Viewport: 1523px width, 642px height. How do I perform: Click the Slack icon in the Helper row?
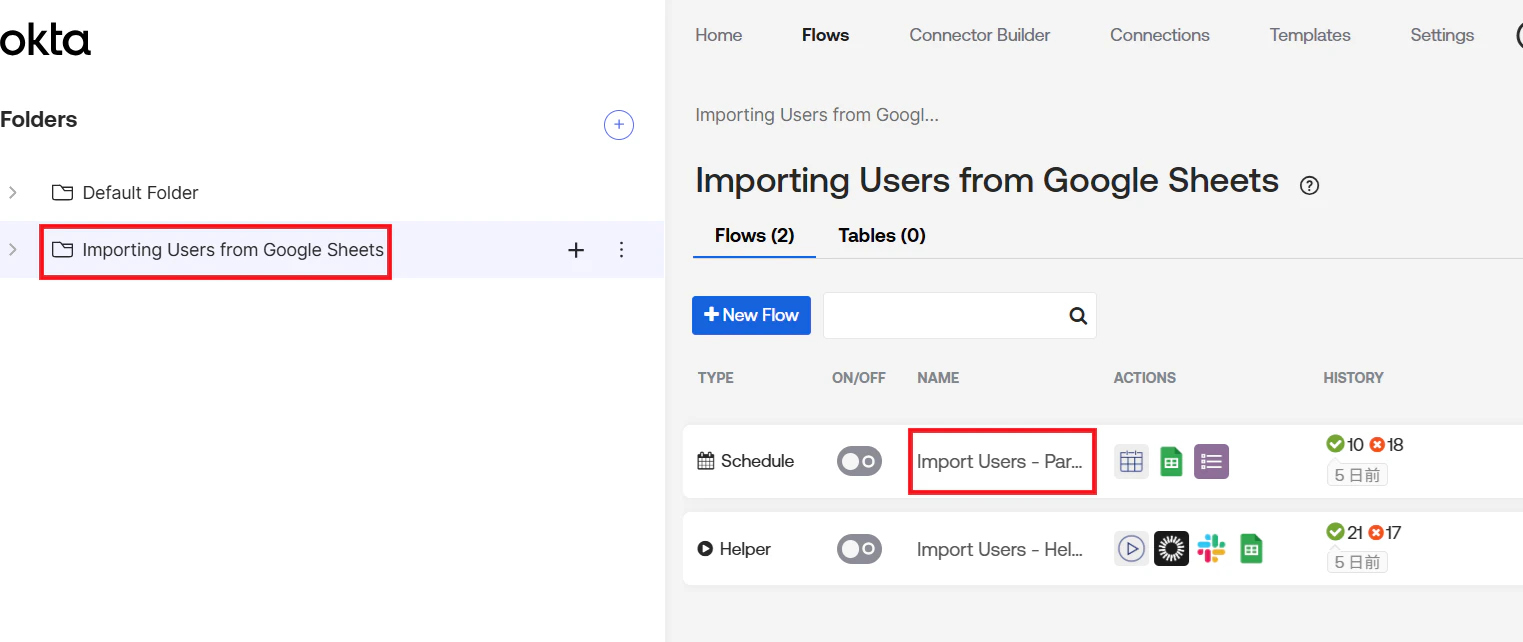1211,549
